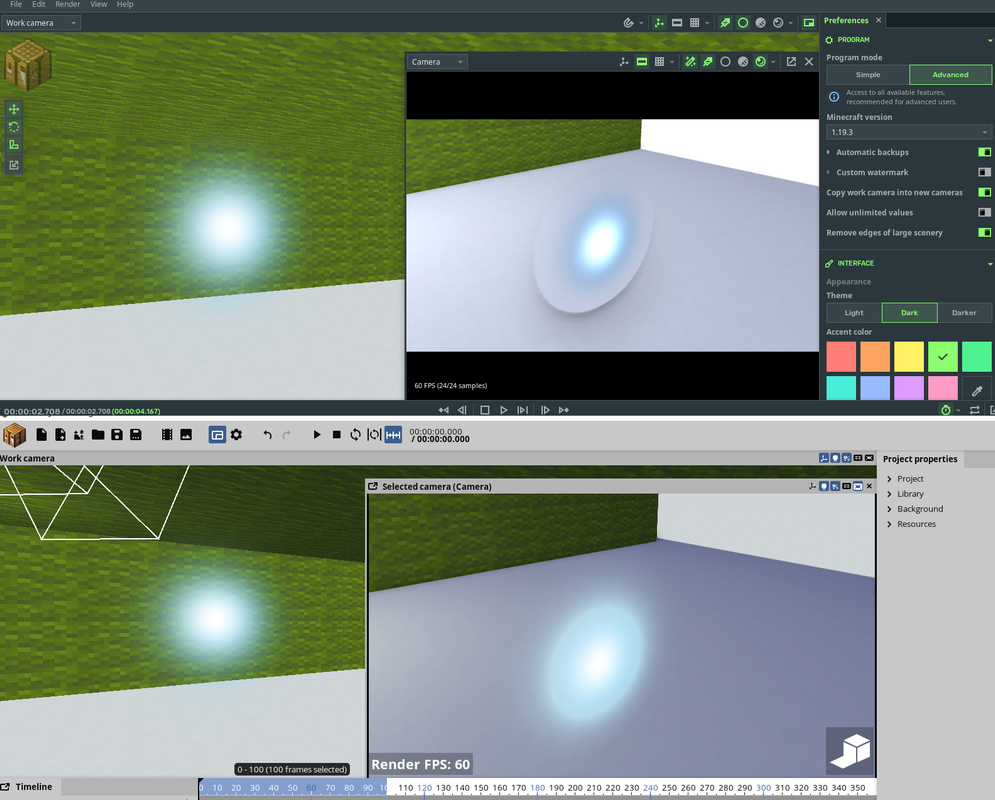Open the File menu

coord(16,4)
